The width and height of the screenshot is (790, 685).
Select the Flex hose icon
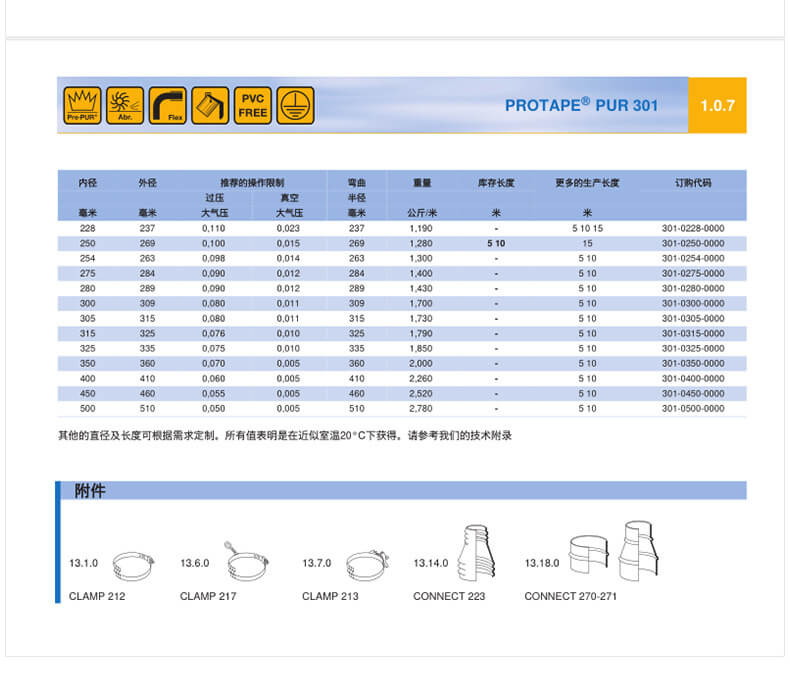point(168,105)
